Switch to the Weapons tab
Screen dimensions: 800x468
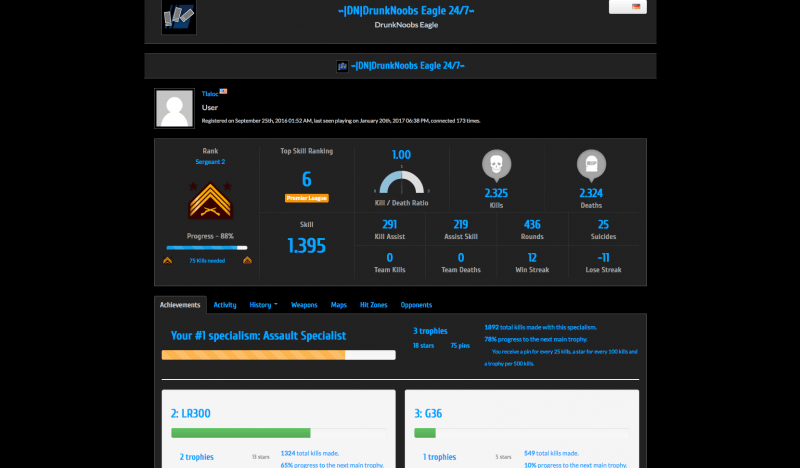point(304,304)
